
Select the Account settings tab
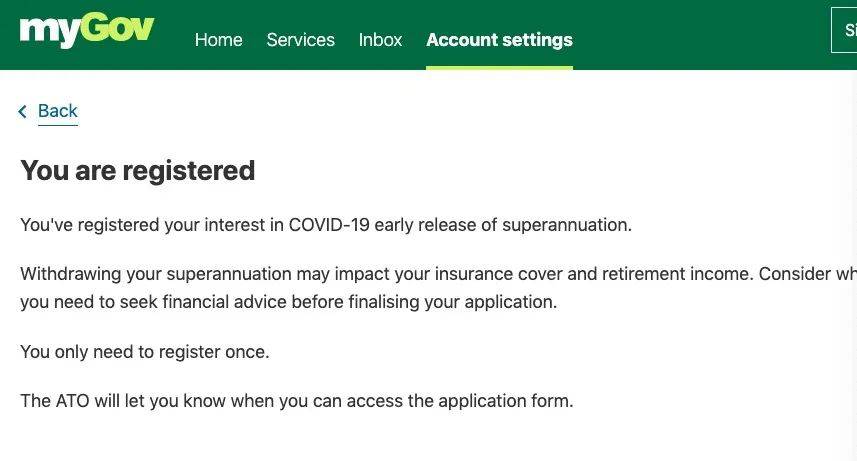click(500, 40)
